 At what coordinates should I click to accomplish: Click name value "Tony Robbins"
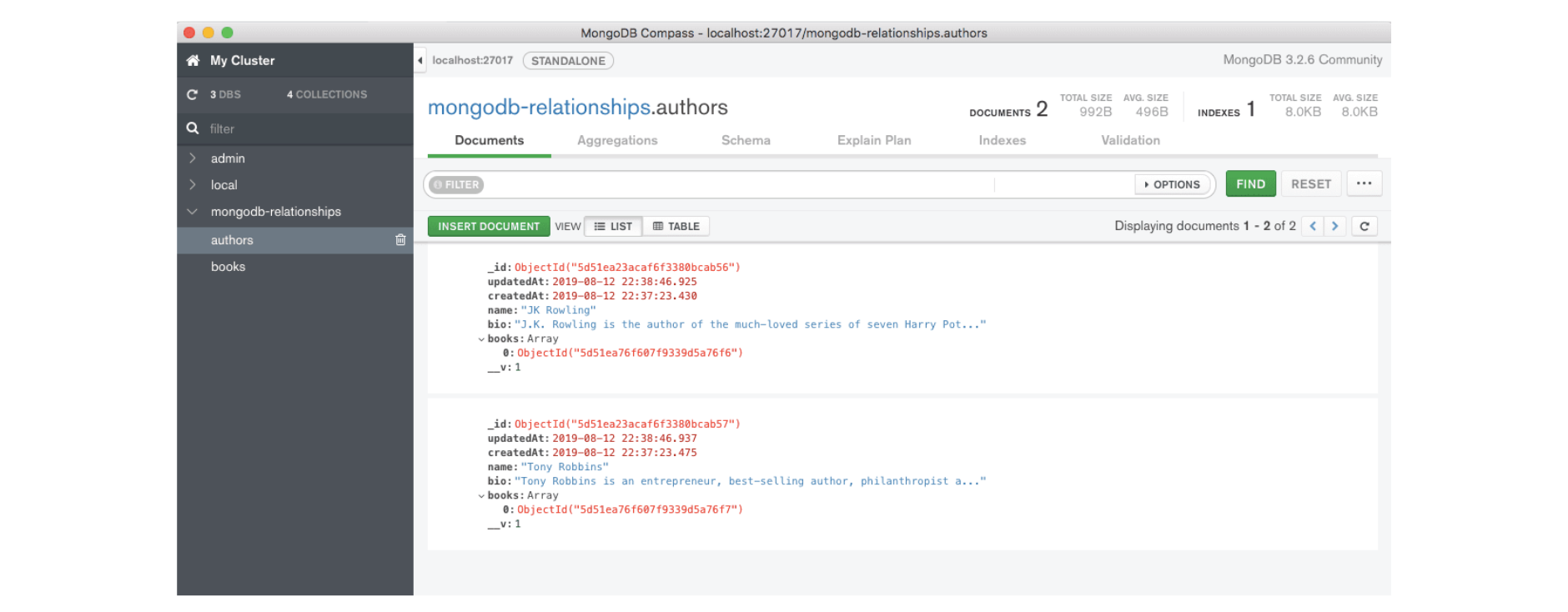[565, 467]
